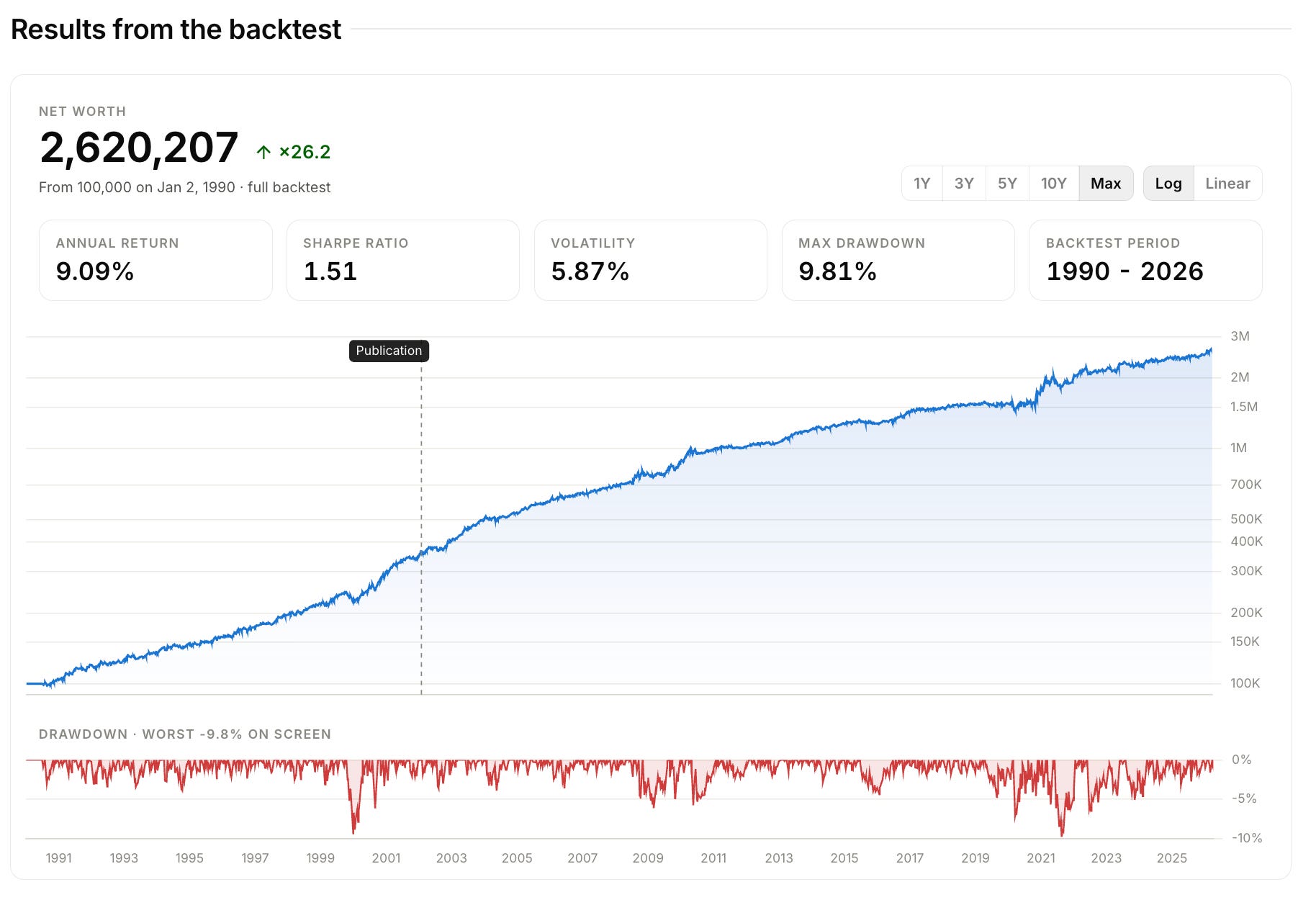Toggle chart to Linear scale
The width and height of the screenshot is (1316, 900).
pyautogui.click(x=1227, y=184)
